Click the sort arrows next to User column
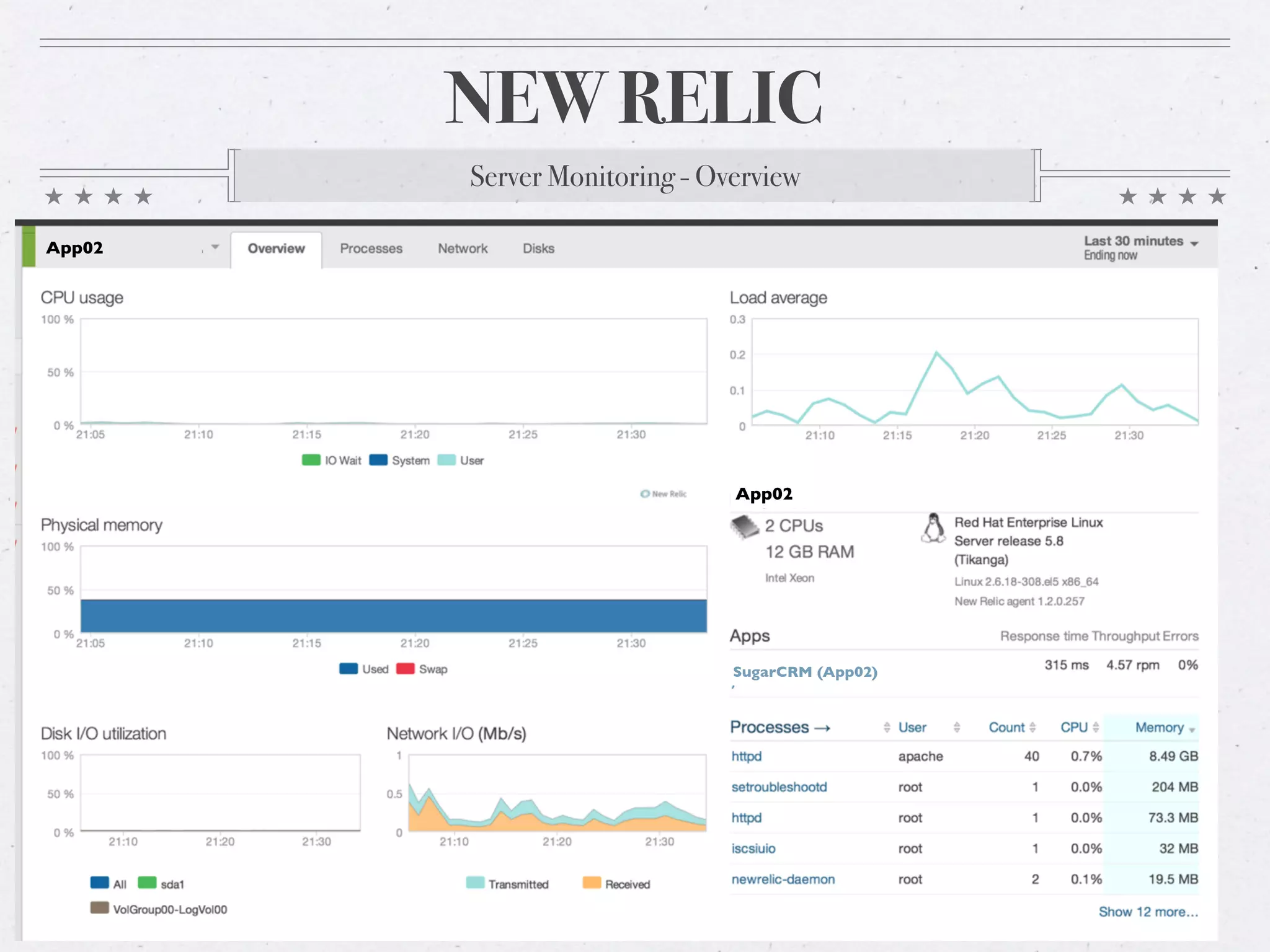This screenshot has height=952, width=1270. (957, 728)
